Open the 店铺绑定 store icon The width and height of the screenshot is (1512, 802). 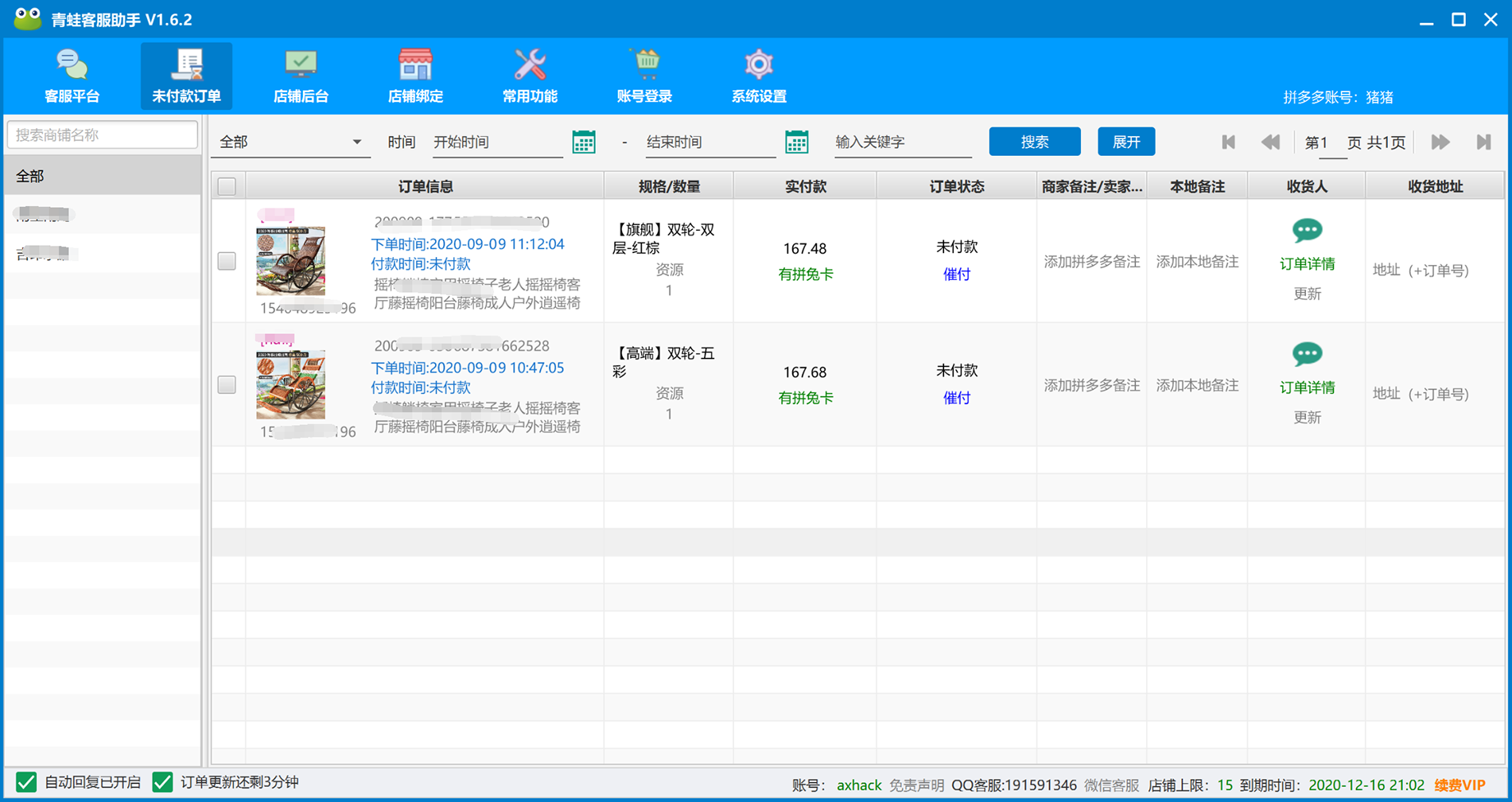(415, 65)
